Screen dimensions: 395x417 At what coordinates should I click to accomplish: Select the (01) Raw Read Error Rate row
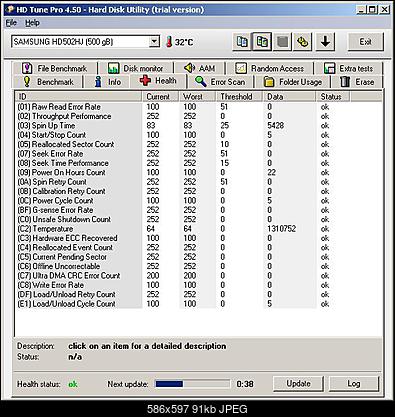[x=199, y=107]
